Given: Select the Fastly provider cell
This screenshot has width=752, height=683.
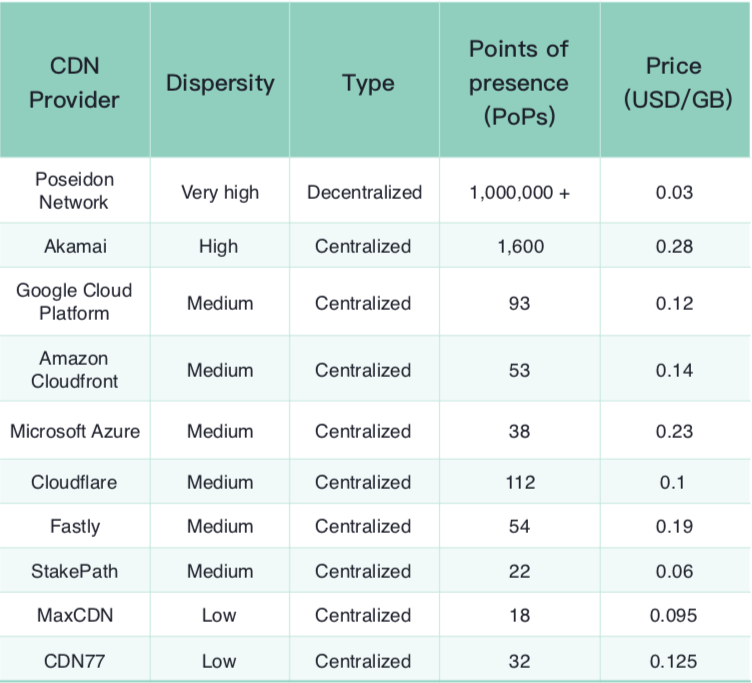Looking at the screenshot, I should tap(74, 526).
